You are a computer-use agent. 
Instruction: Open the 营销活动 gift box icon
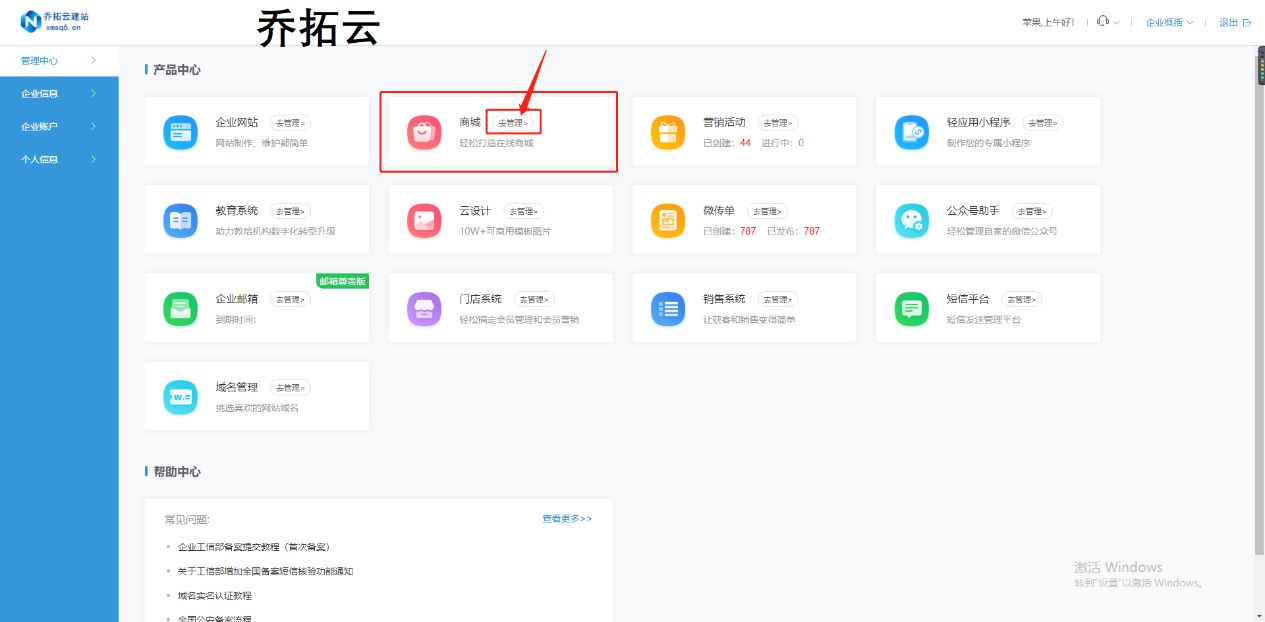point(668,131)
